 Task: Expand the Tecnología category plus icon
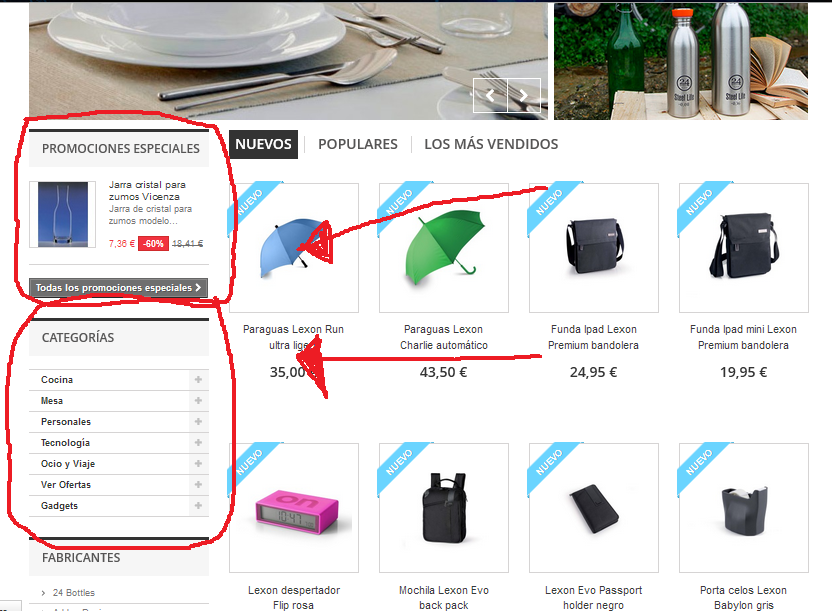point(198,443)
